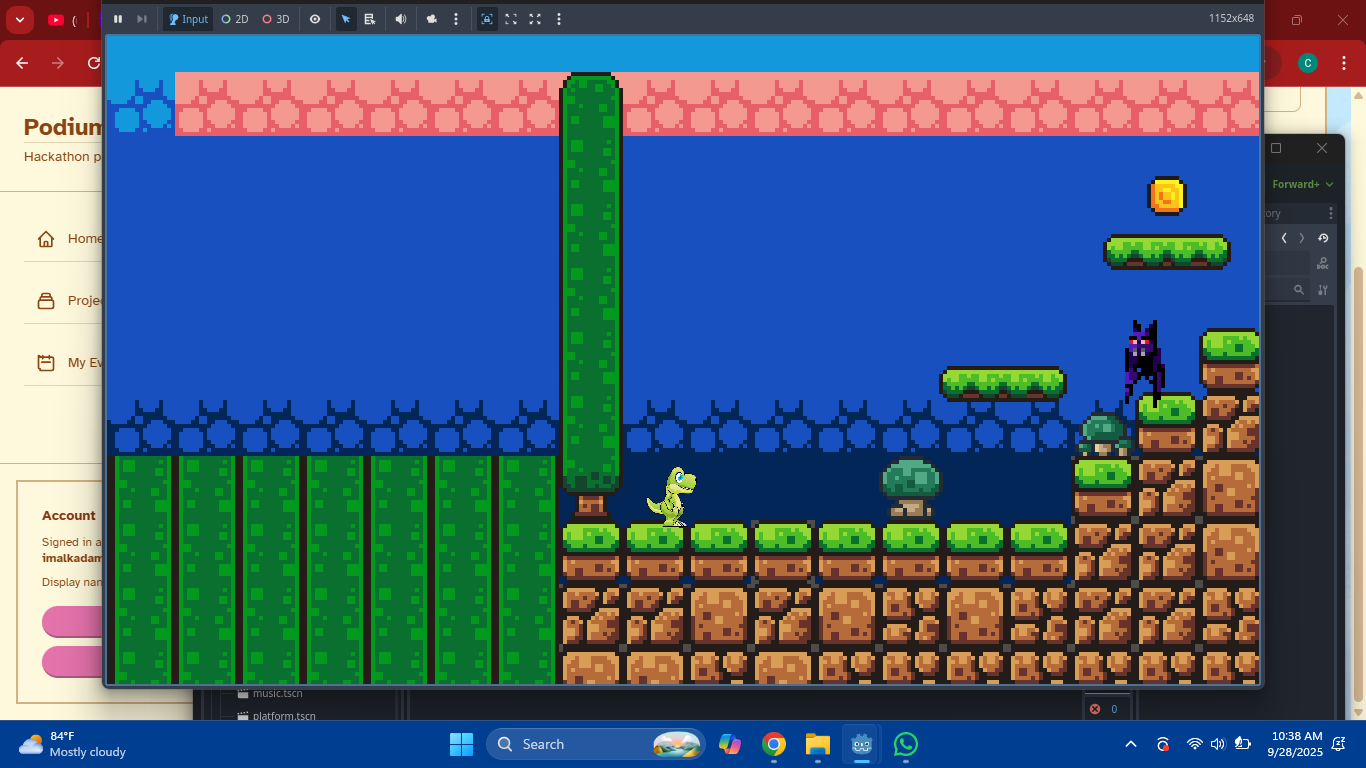Open documentation for this object
This screenshot has width=1366, height=768.
click(1323, 263)
